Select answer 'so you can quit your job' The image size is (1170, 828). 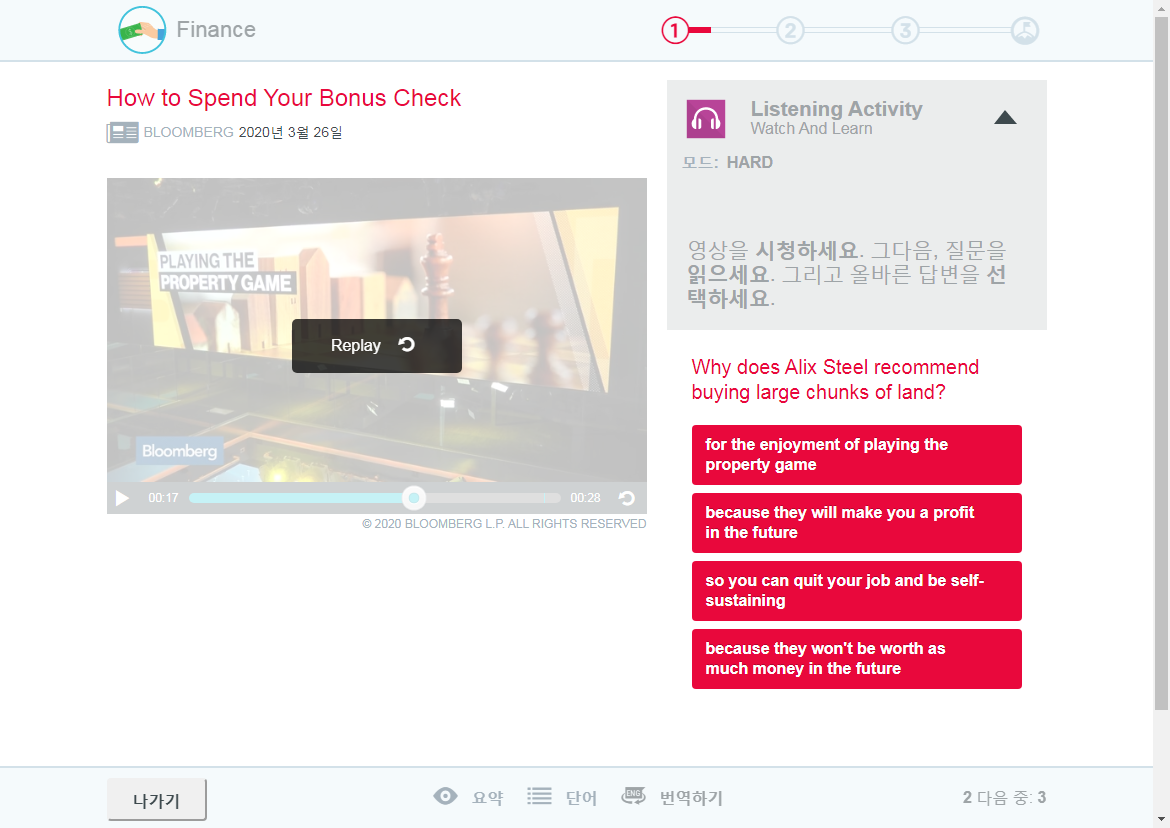857,591
